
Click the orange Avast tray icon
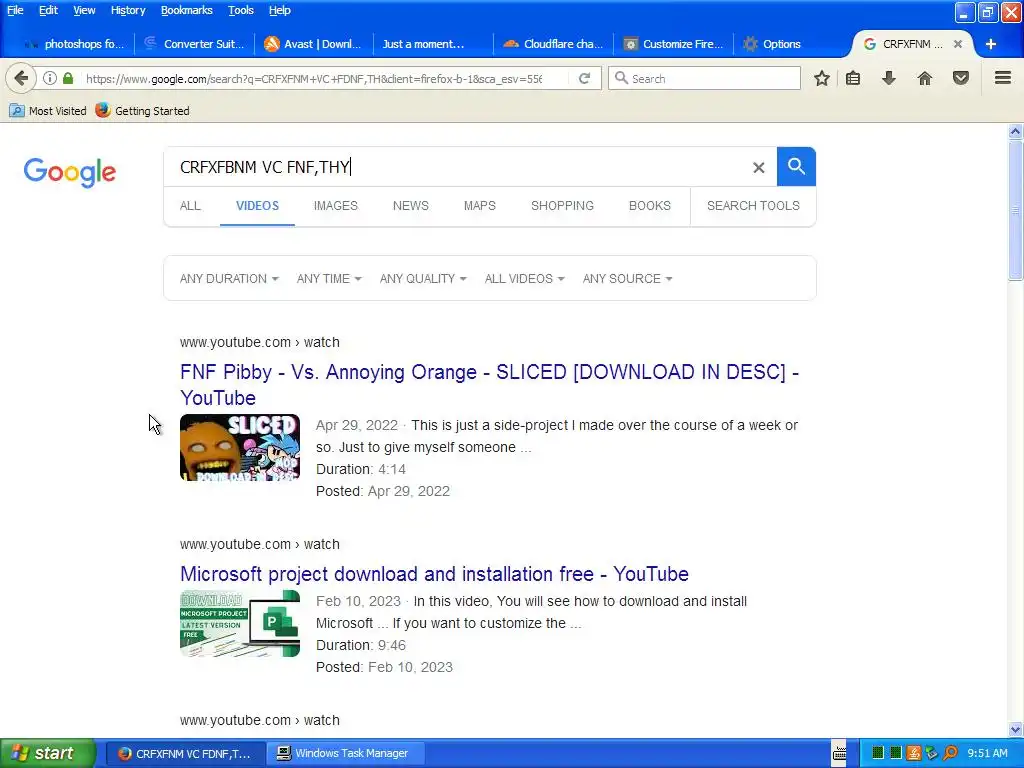click(x=914, y=754)
